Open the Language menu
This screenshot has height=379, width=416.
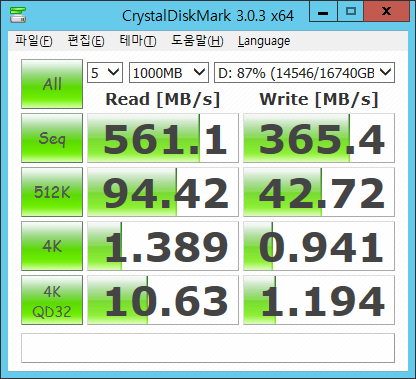click(x=264, y=41)
